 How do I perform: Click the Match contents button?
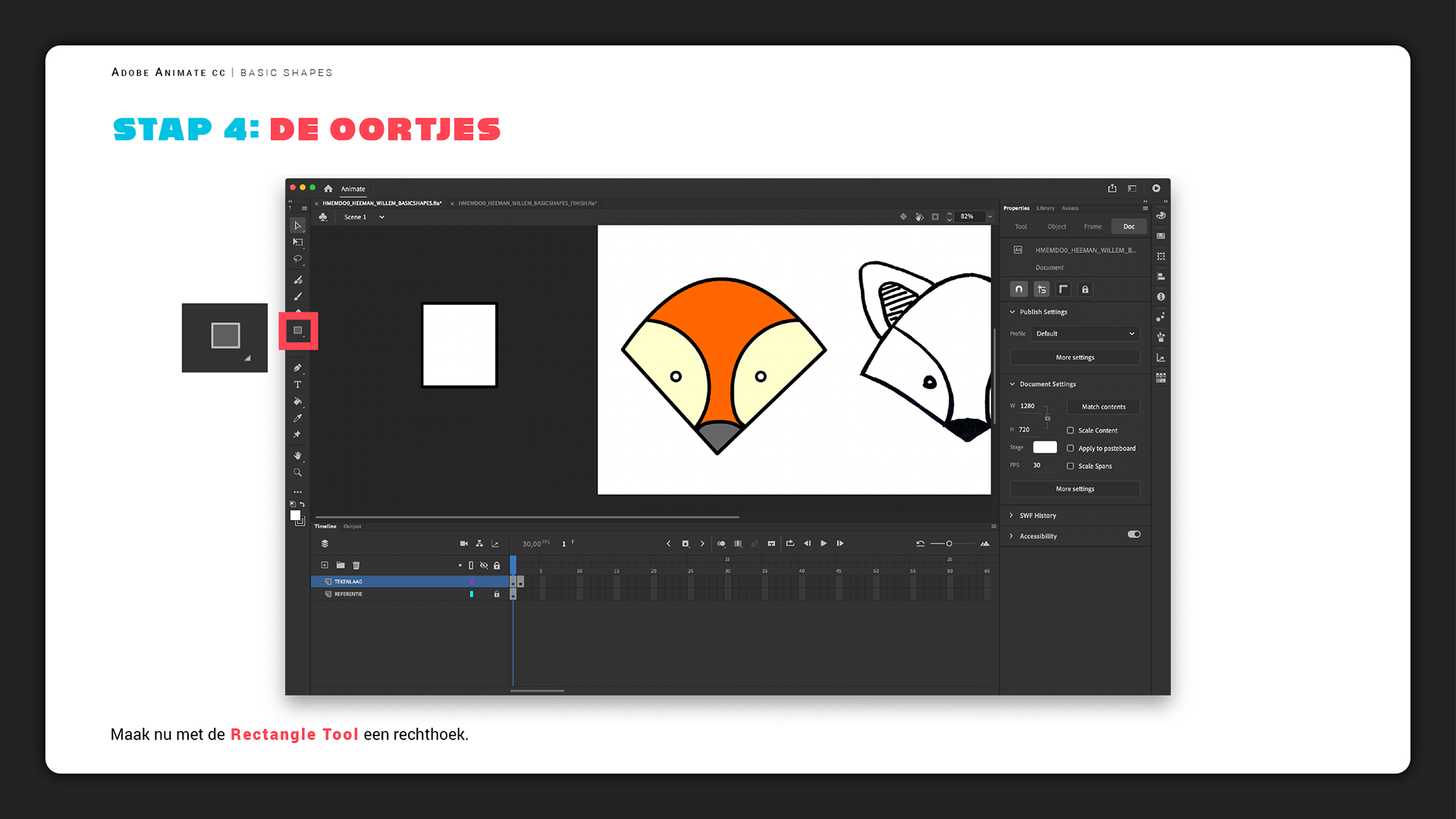coord(1103,407)
